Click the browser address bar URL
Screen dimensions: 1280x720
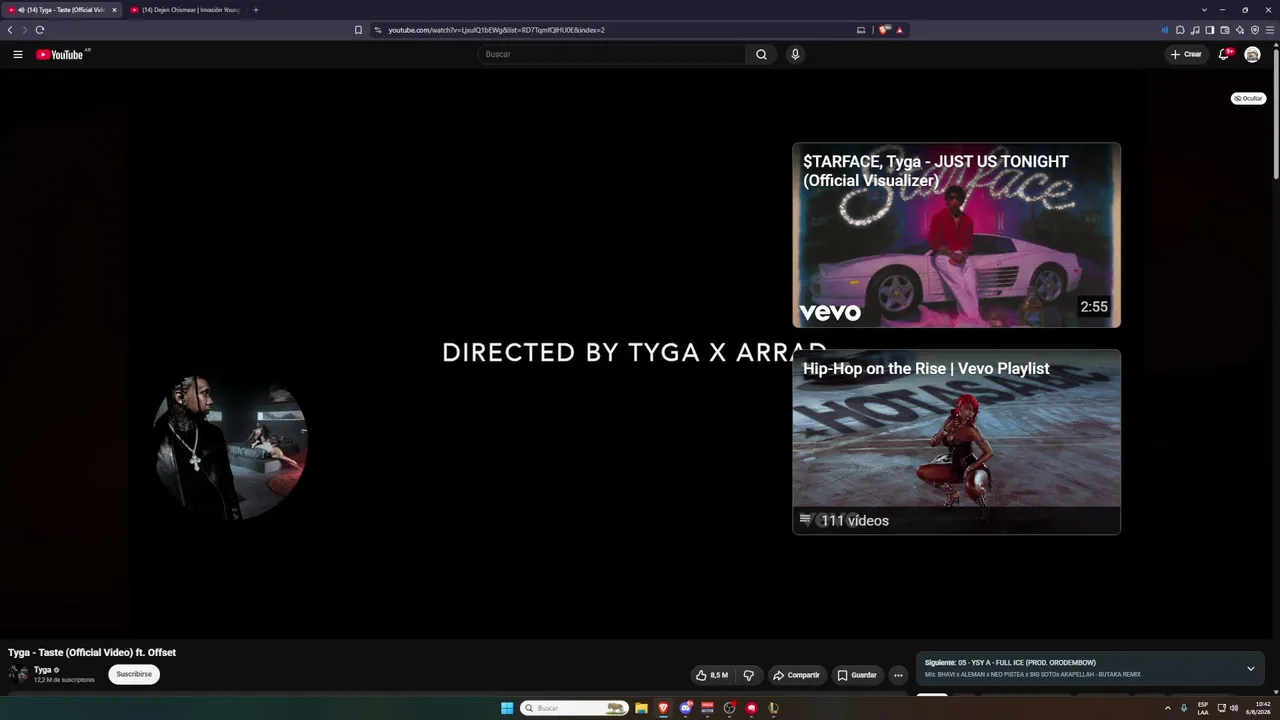[x=496, y=30]
